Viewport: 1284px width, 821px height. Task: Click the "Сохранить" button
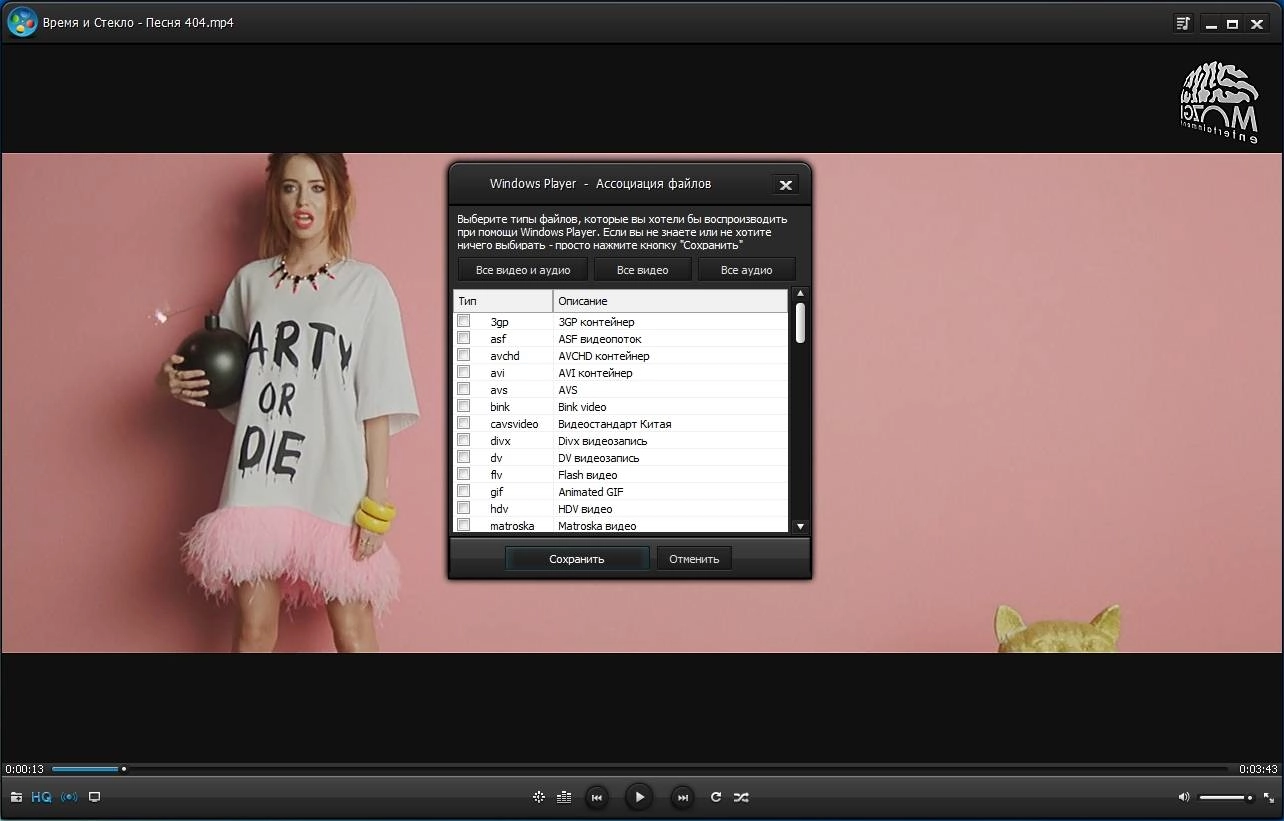[577, 559]
